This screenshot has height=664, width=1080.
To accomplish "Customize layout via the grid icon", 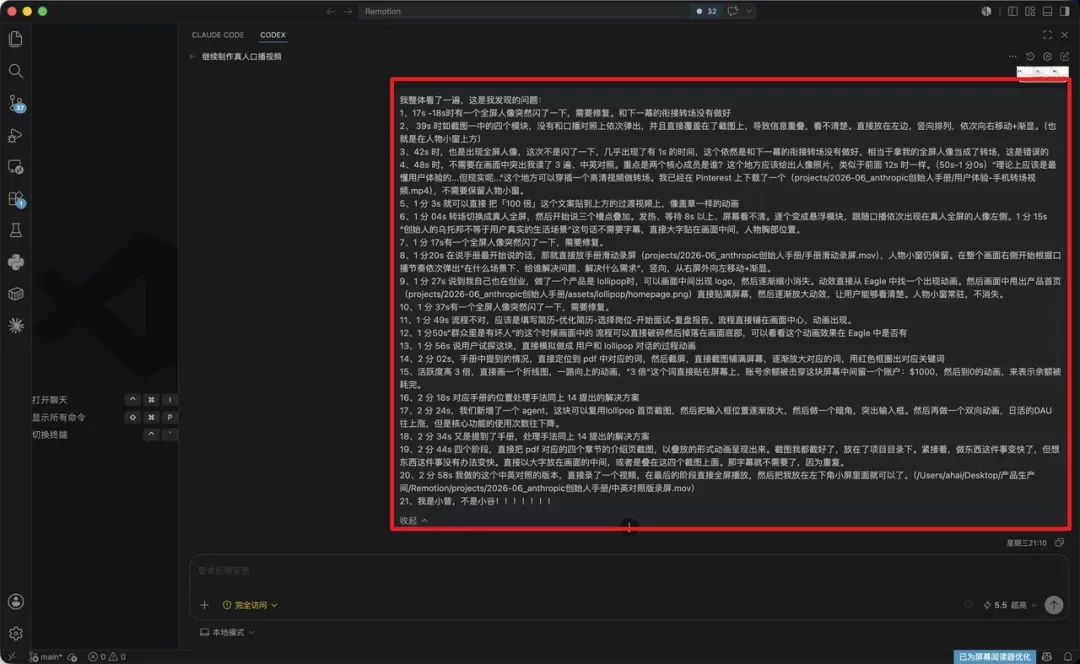I will click(1030, 11).
